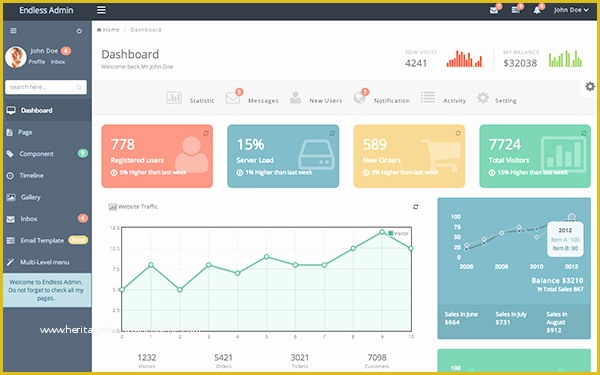Click 'Total Sales 867' cart text
This screenshot has width=600, height=375.
coord(561,289)
